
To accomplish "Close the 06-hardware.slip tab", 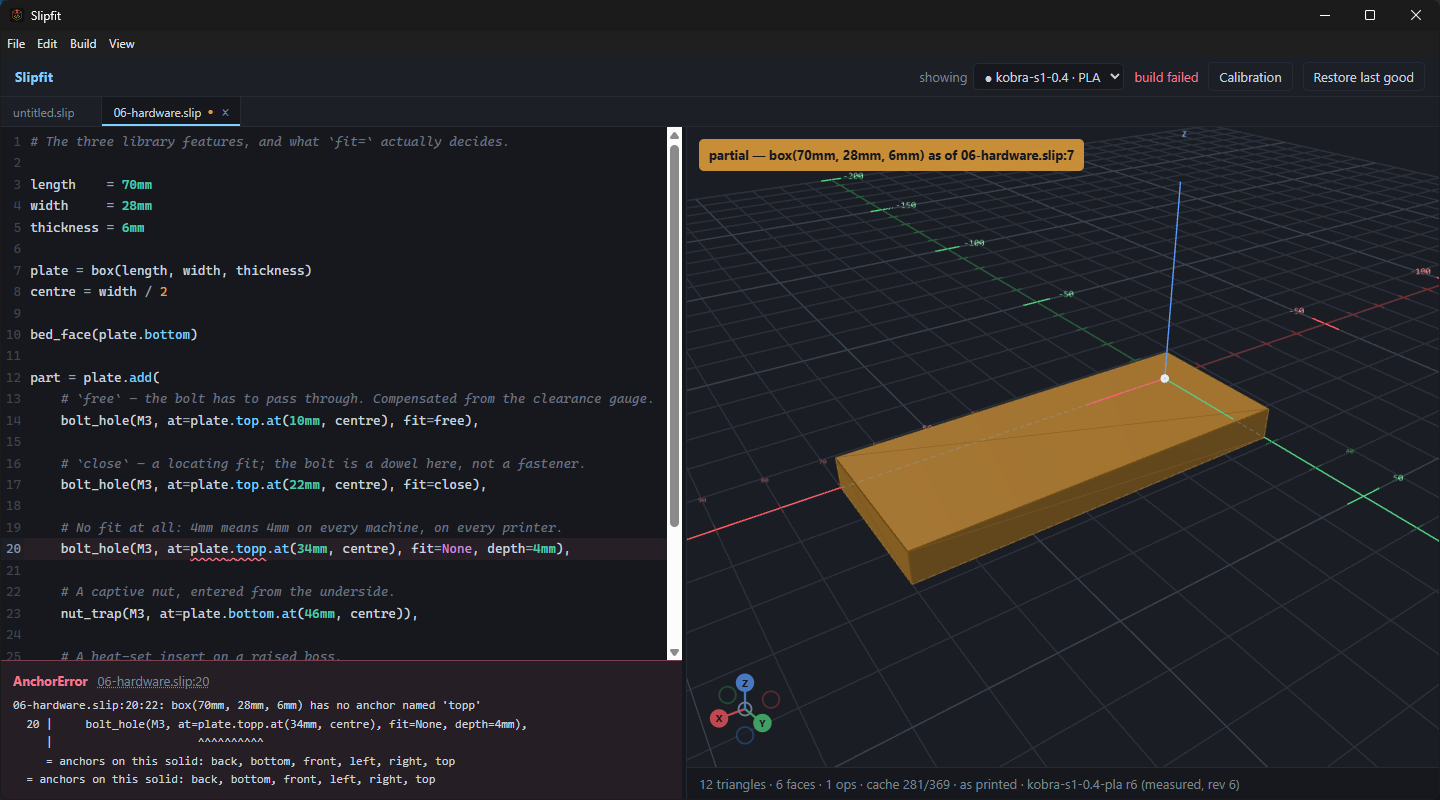I will (x=225, y=113).
